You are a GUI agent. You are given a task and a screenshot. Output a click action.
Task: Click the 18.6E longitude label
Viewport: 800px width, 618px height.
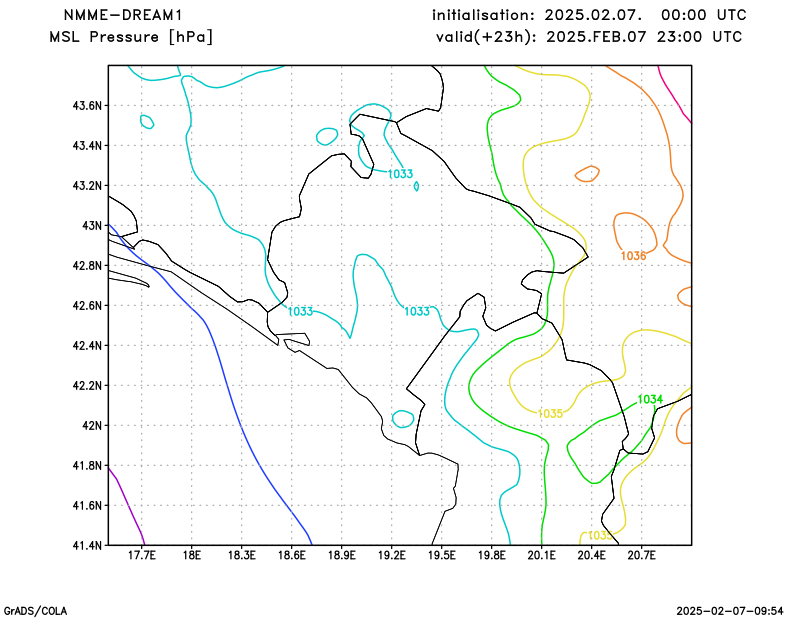292,556
